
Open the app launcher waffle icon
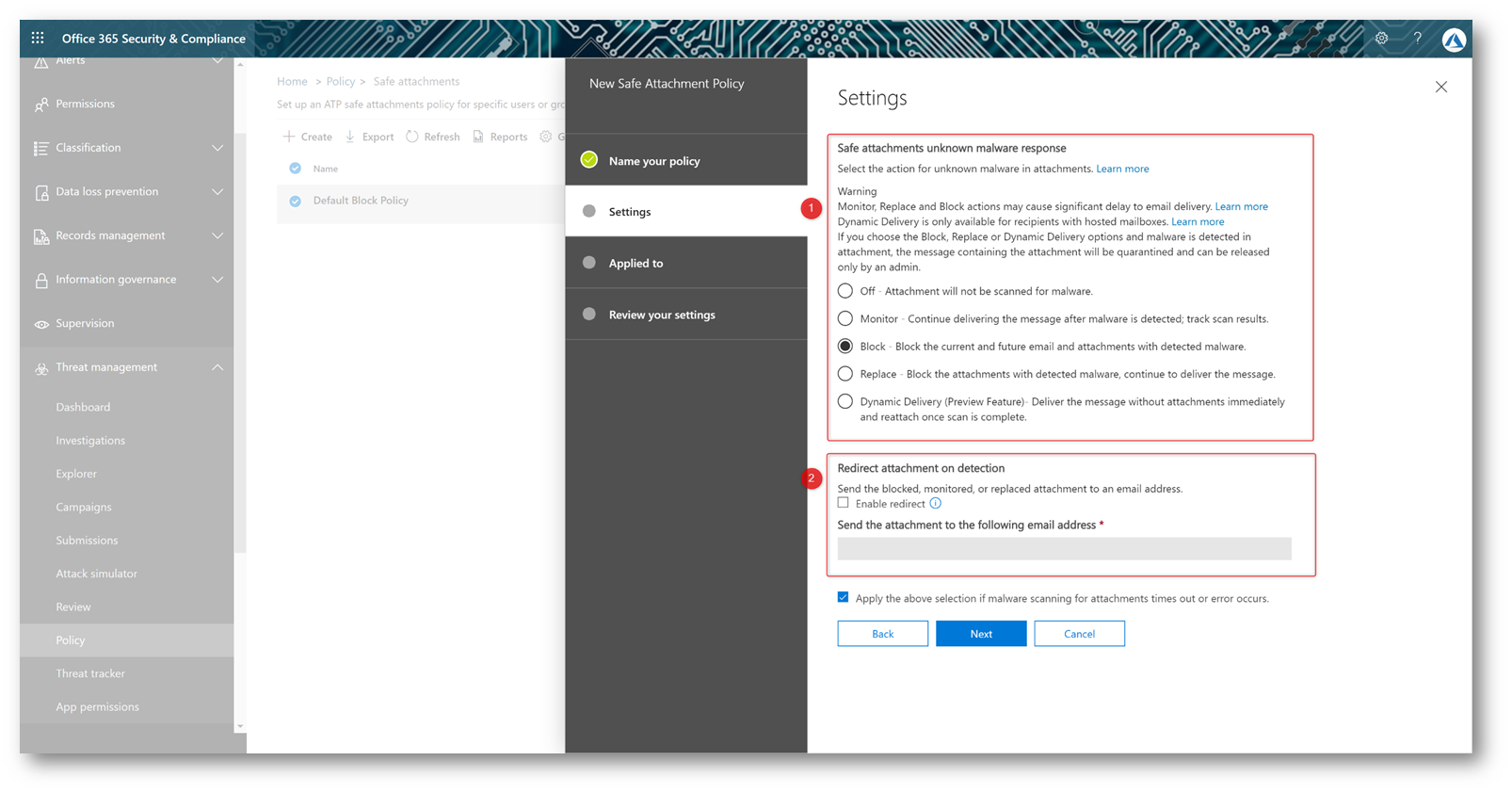38,38
